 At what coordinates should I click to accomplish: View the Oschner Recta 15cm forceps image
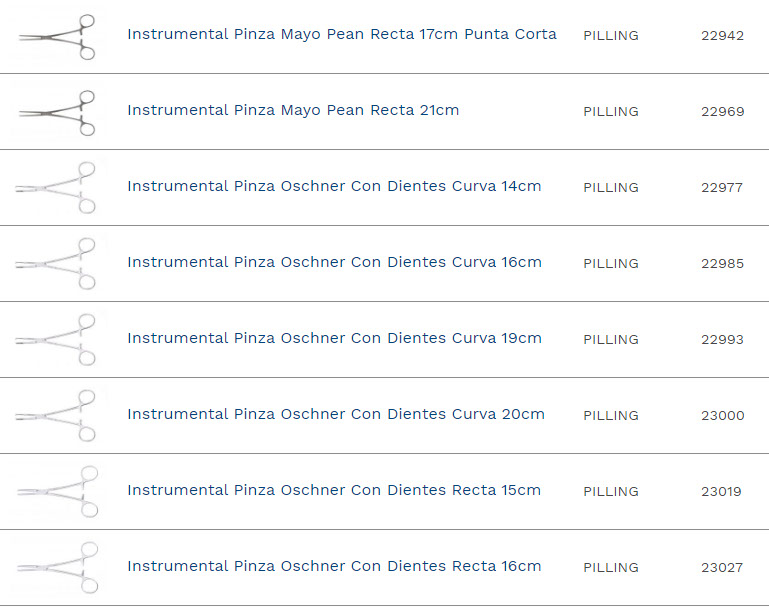click(58, 491)
